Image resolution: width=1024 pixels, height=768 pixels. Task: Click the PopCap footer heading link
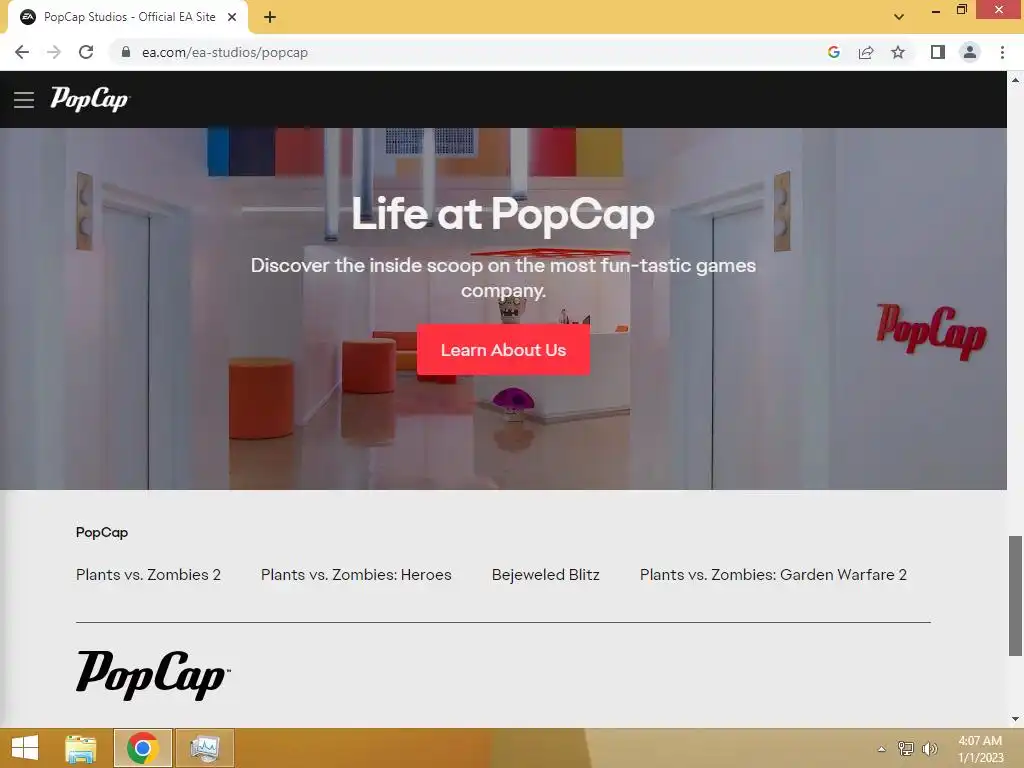coord(102,532)
